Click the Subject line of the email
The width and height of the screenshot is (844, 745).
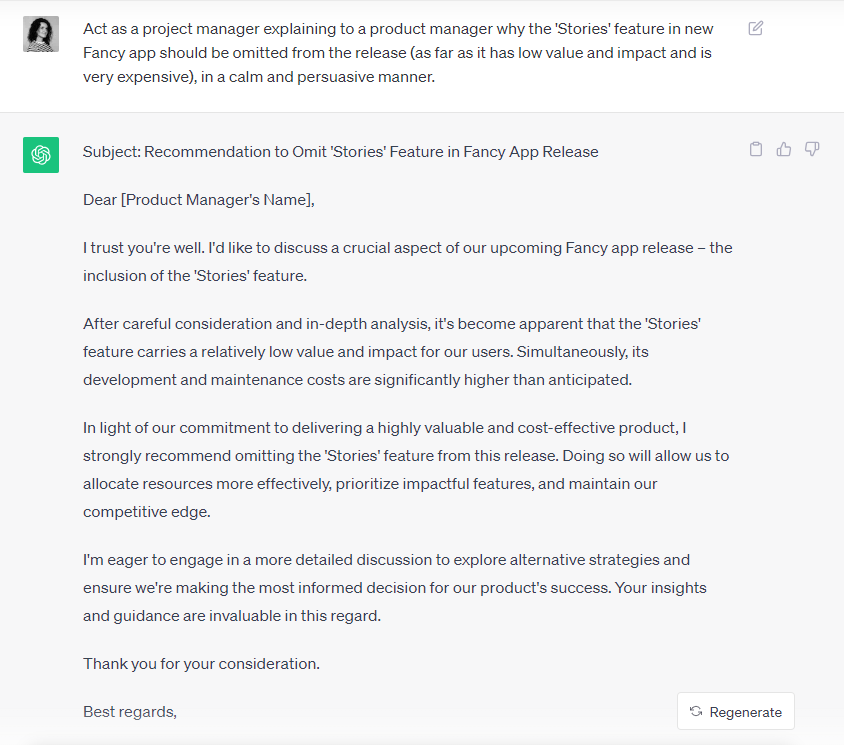click(340, 152)
